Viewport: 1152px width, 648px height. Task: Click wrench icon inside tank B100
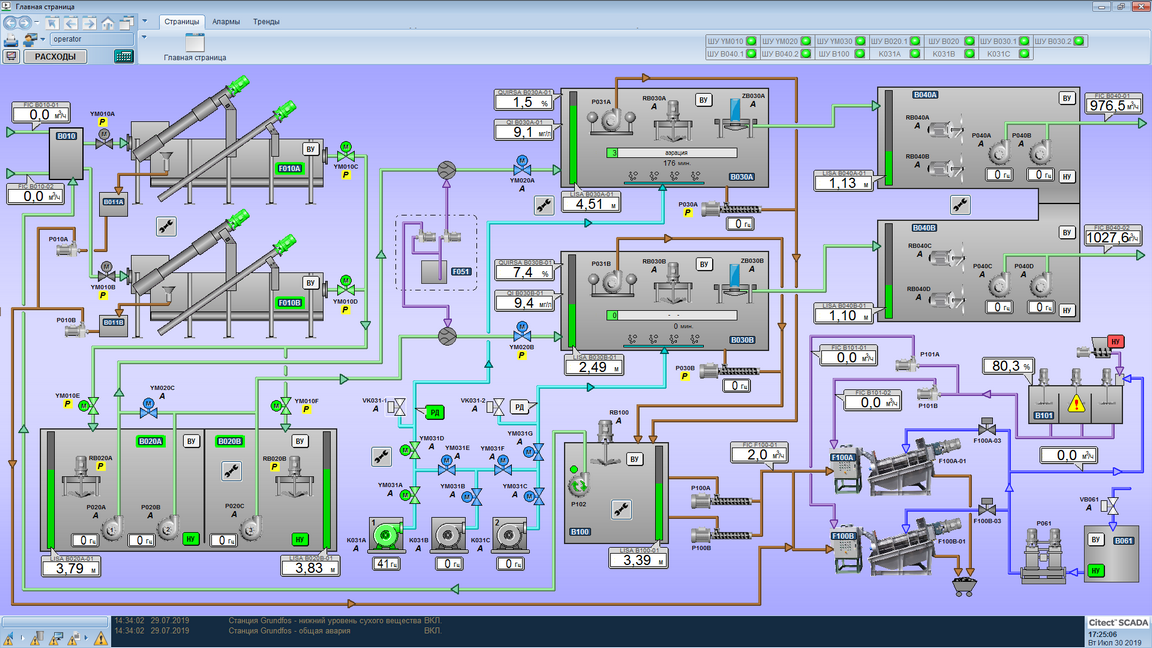point(621,509)
